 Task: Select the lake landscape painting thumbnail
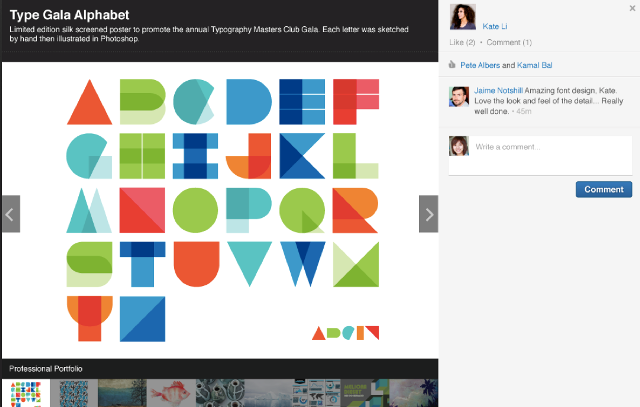pos(122,393)
